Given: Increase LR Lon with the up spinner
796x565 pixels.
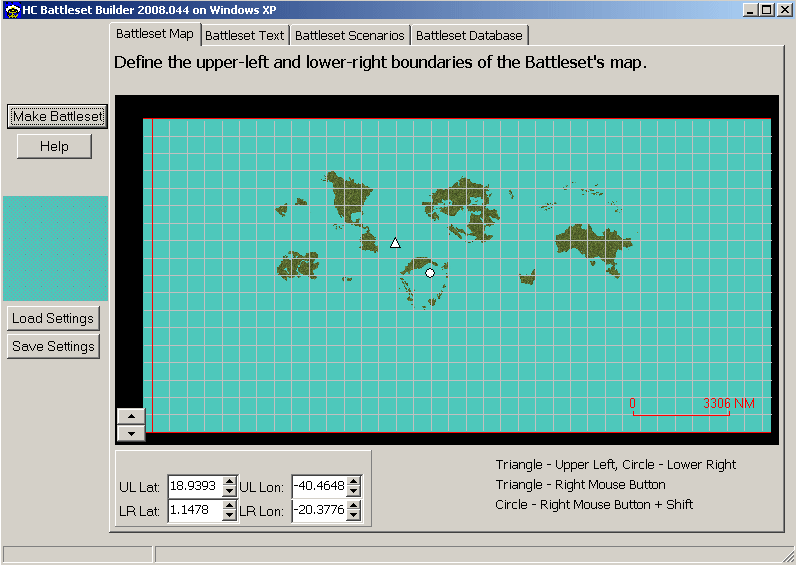Looking at the screenshot, I should pos(354,506).
